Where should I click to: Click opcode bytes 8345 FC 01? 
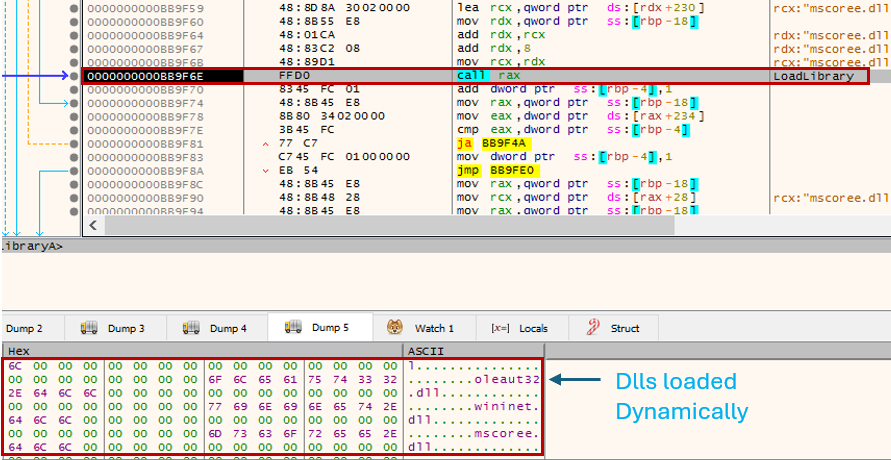coord(320,90)
